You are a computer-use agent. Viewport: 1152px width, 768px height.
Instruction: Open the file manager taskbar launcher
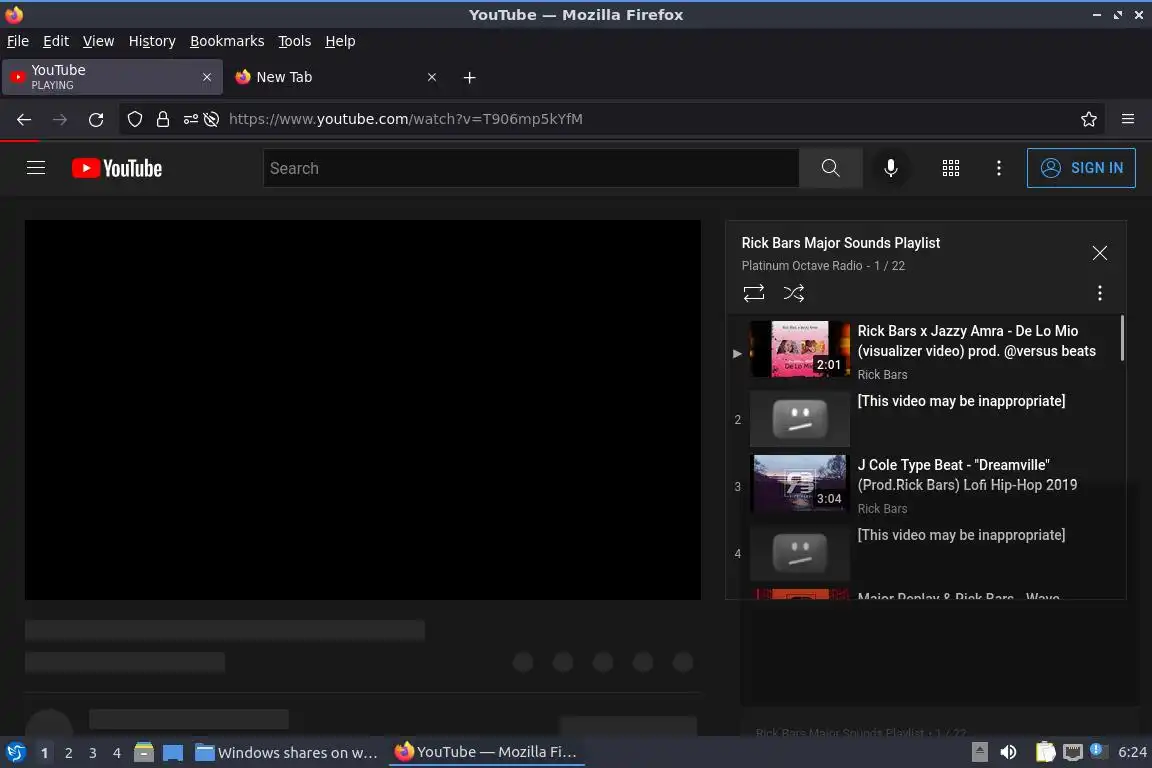144,753
